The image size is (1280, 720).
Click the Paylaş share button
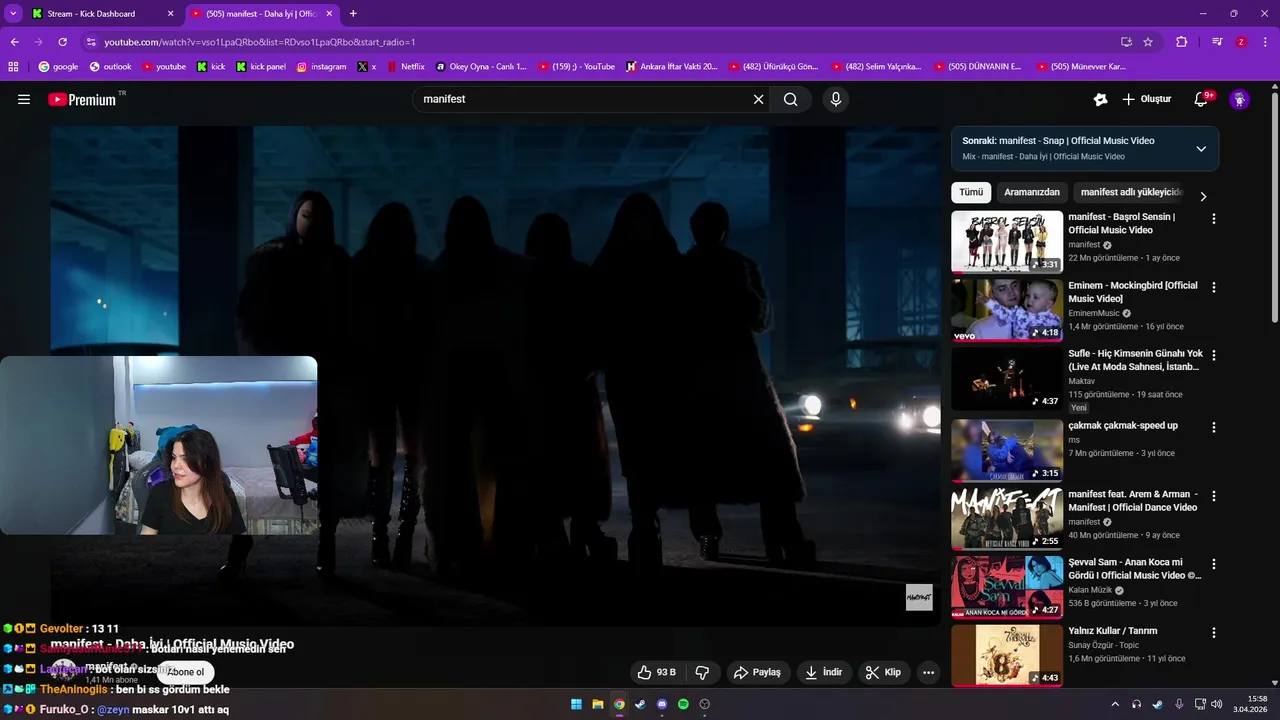pos(757,672)
